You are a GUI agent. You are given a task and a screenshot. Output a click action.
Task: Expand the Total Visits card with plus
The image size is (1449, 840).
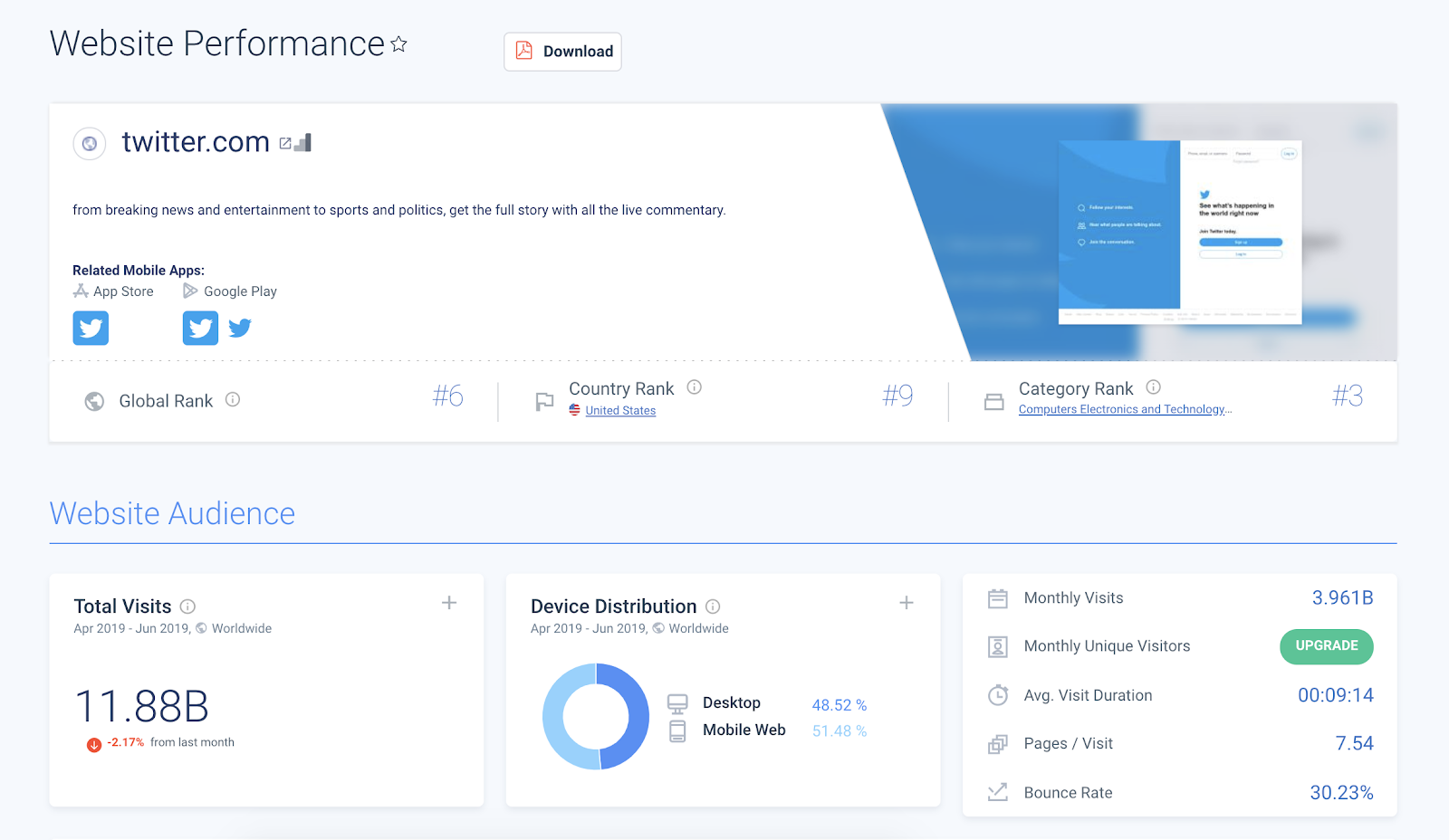coord(449,603)
